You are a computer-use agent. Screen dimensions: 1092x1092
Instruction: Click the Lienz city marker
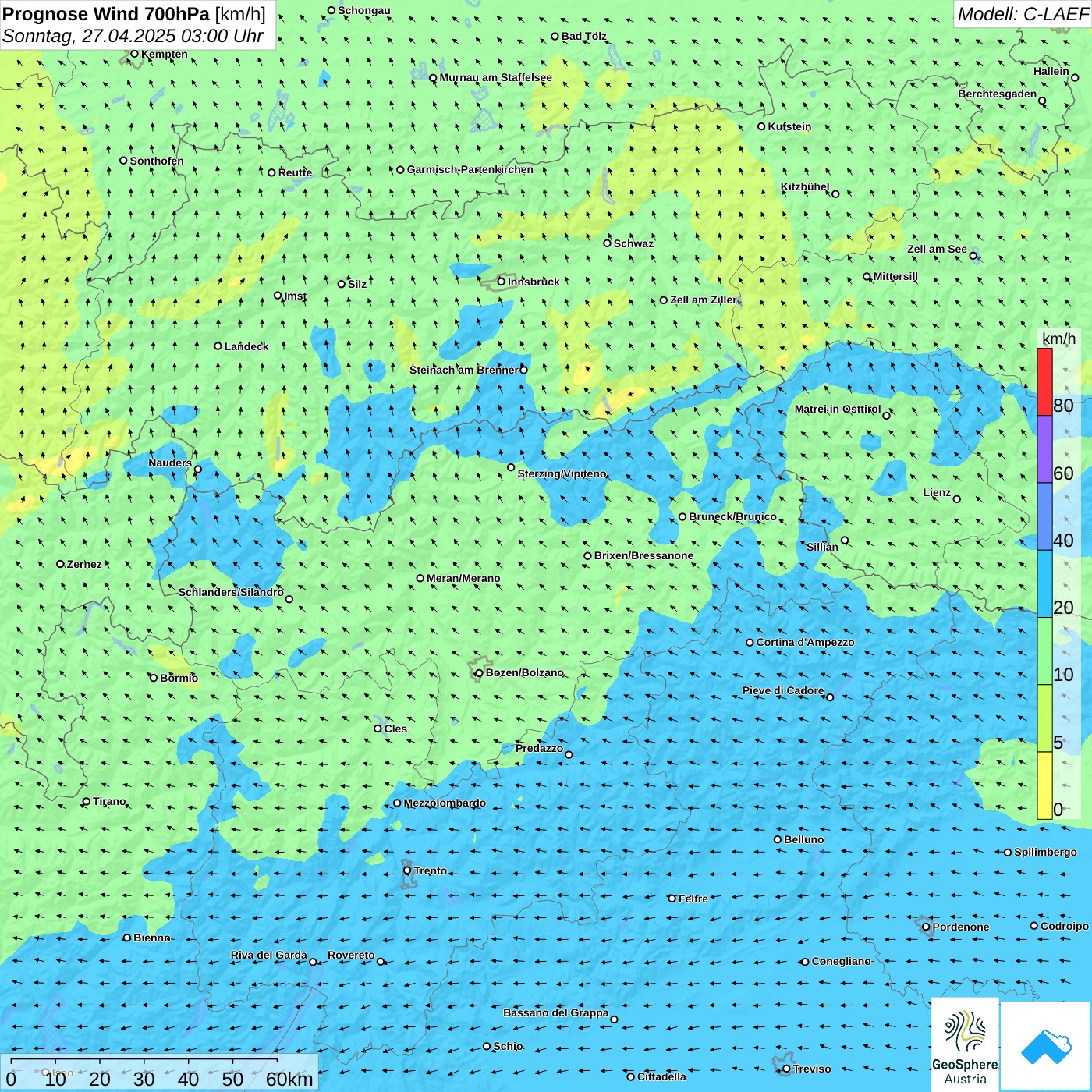tap(957, 499)
